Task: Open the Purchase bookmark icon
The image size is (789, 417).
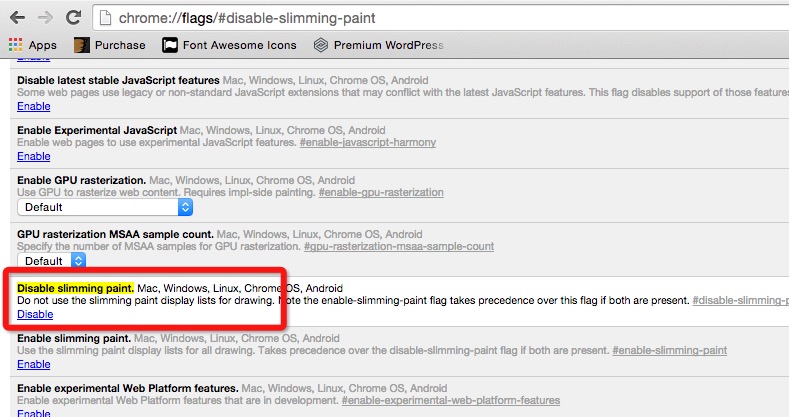Action: click(x=82, y=45)
